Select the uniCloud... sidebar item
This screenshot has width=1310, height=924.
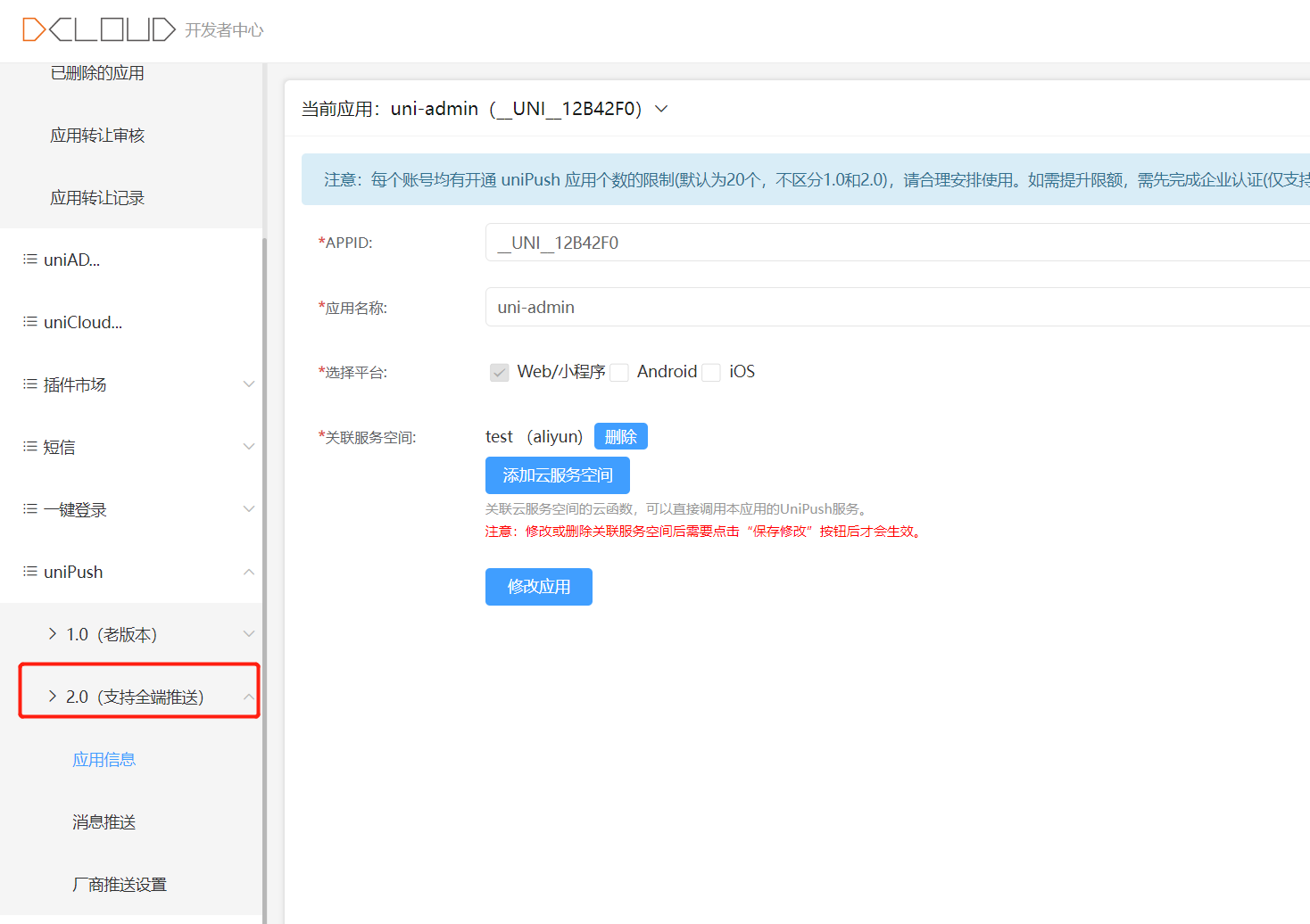[131, 322]
